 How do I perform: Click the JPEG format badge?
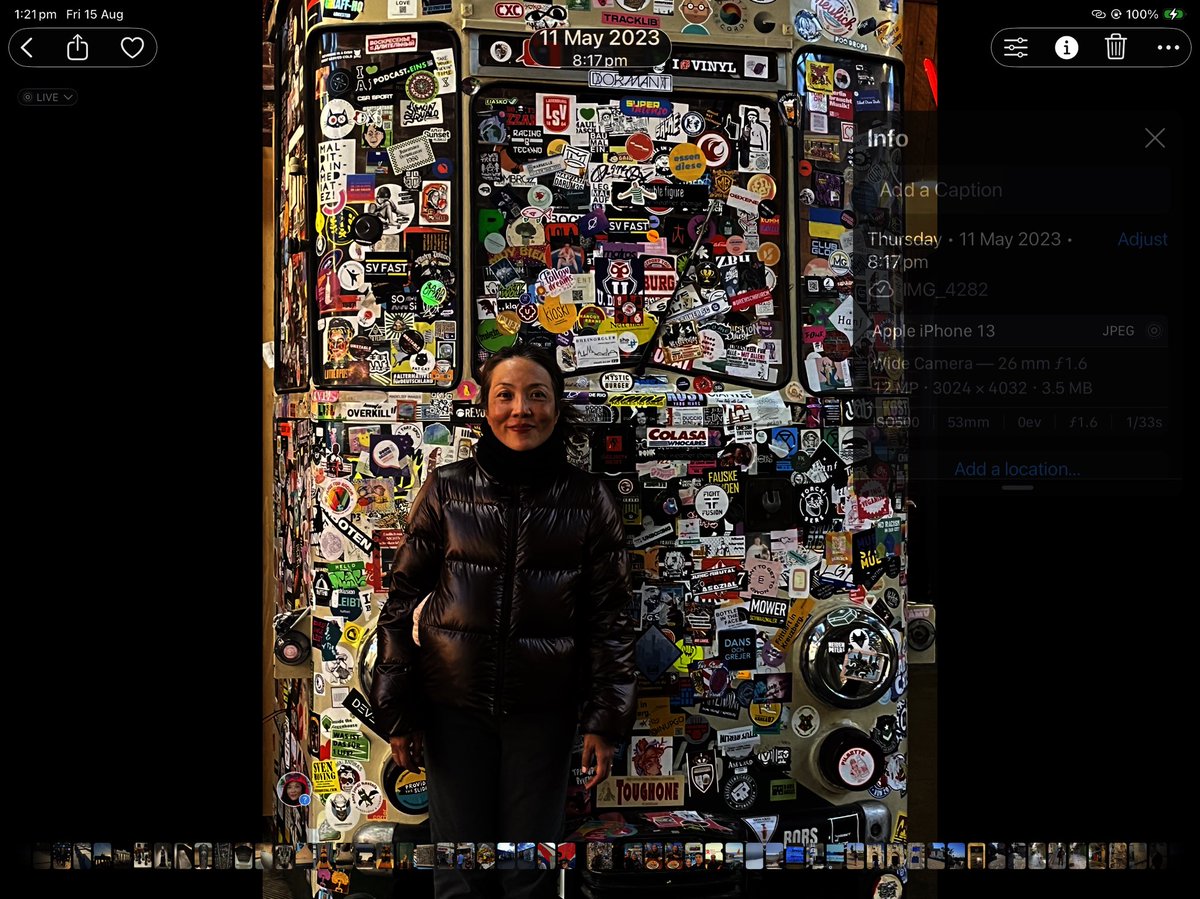1118,331
